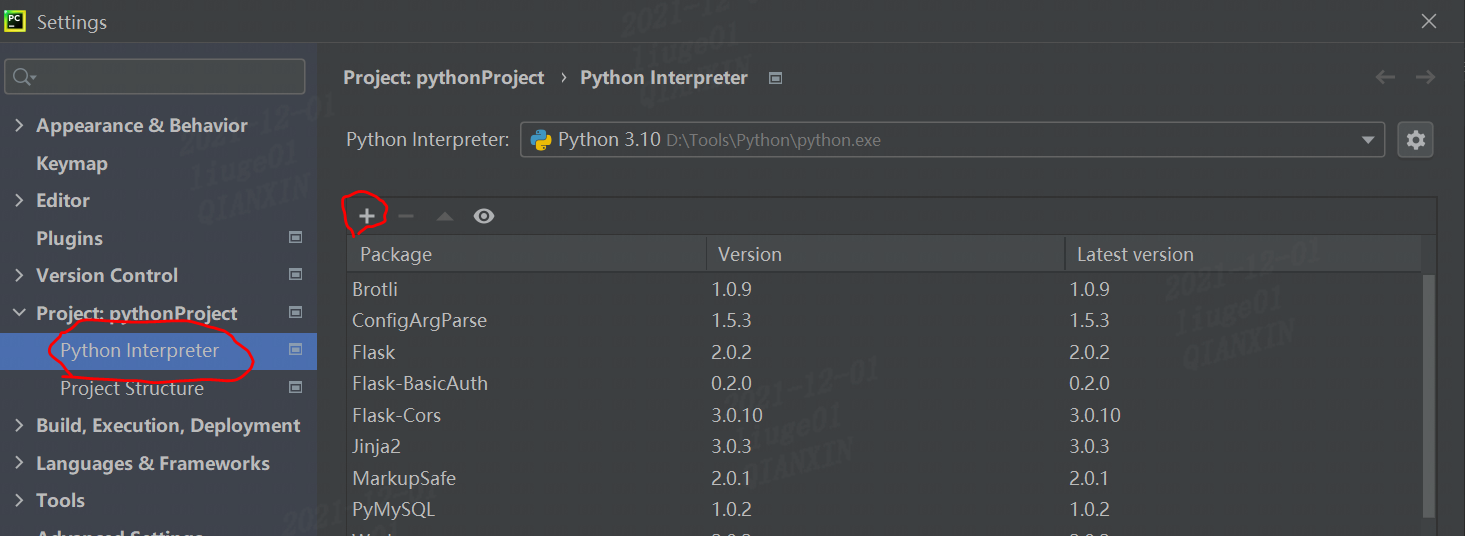Image resolution: width=1465 pixels, height=536 pixels.
Task: Open the interpreter gear settings button
Action: pos(1415,140)
